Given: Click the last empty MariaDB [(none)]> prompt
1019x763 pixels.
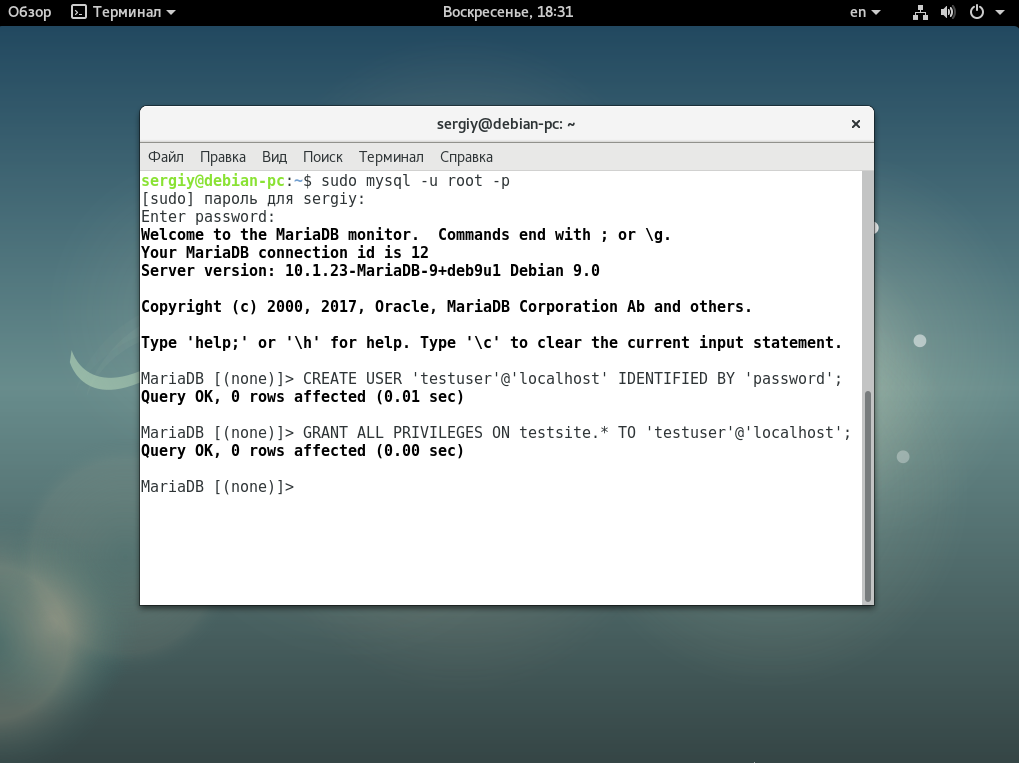Looking at the screenshot, I should tap(217, 487).
